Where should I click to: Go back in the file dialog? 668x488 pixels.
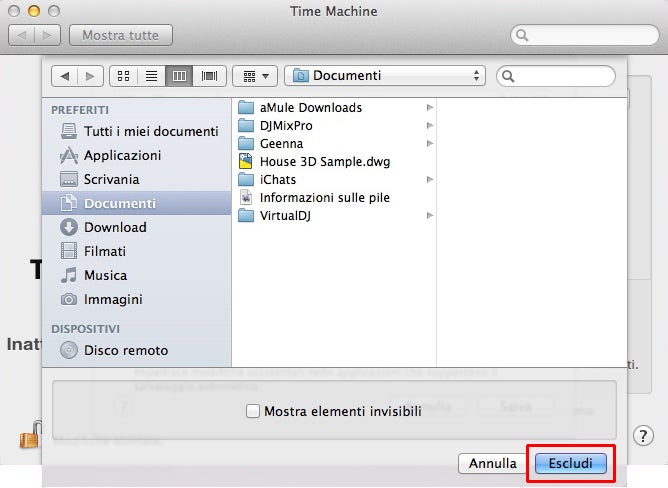[65, 76]
